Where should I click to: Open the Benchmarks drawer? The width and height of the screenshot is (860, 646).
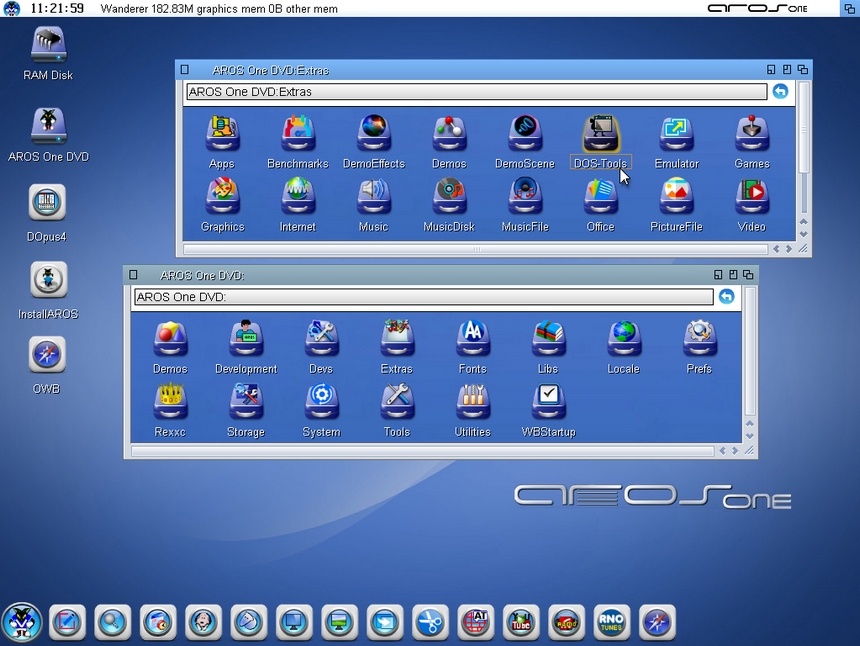coord(297,135)
